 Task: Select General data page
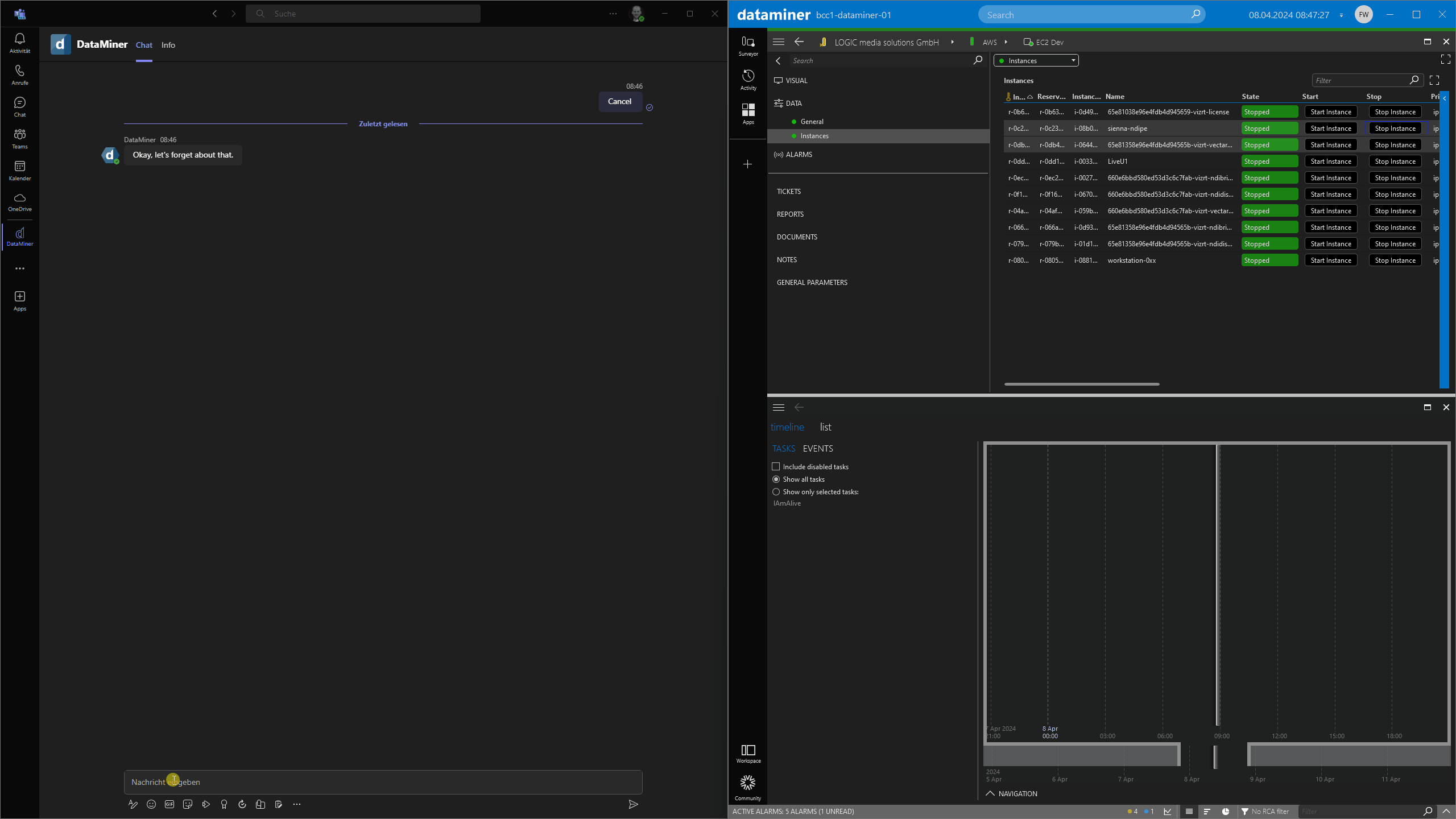(x=812, y=122)
